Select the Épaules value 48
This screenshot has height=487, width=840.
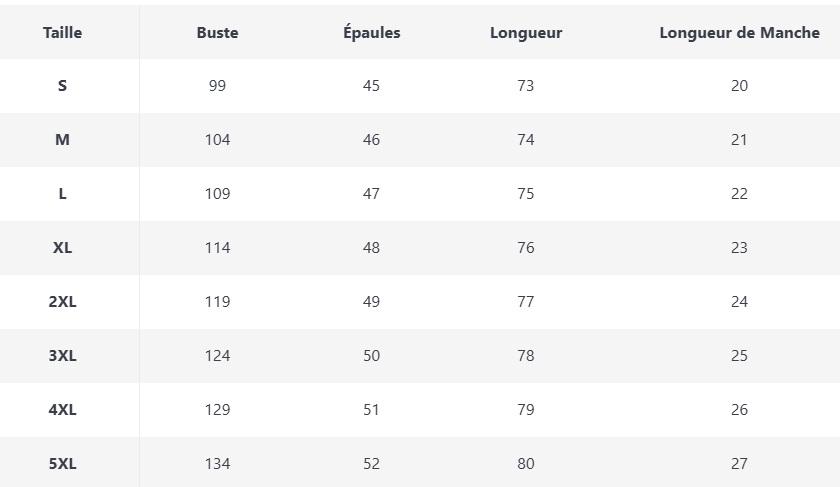pyautogui.click(x=371, y=248)
